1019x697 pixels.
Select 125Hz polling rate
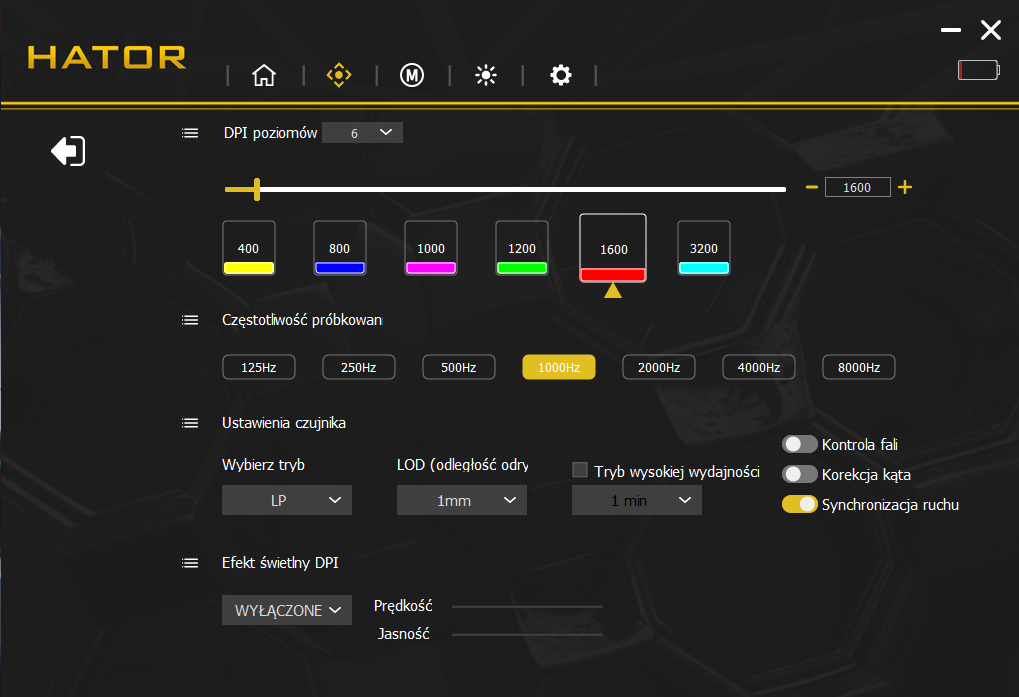click(x=259, y=367)
